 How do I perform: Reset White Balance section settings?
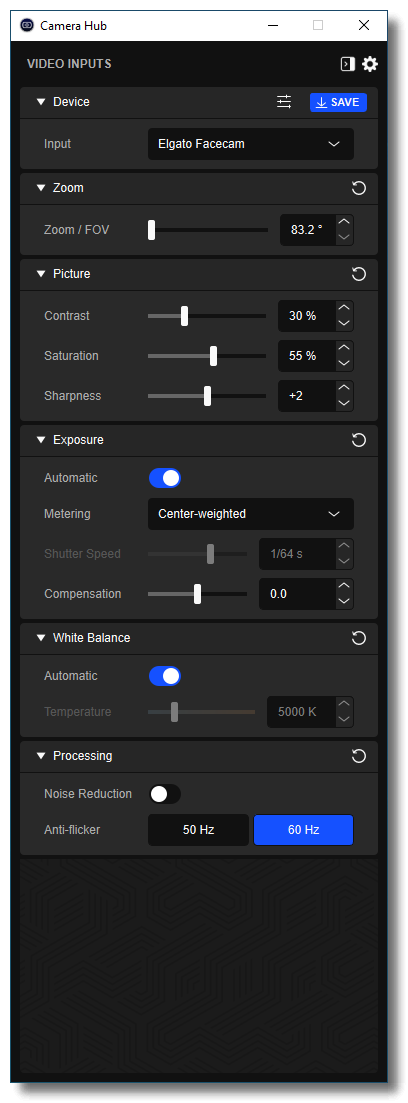pyautogui.click(x=359, y=638)
